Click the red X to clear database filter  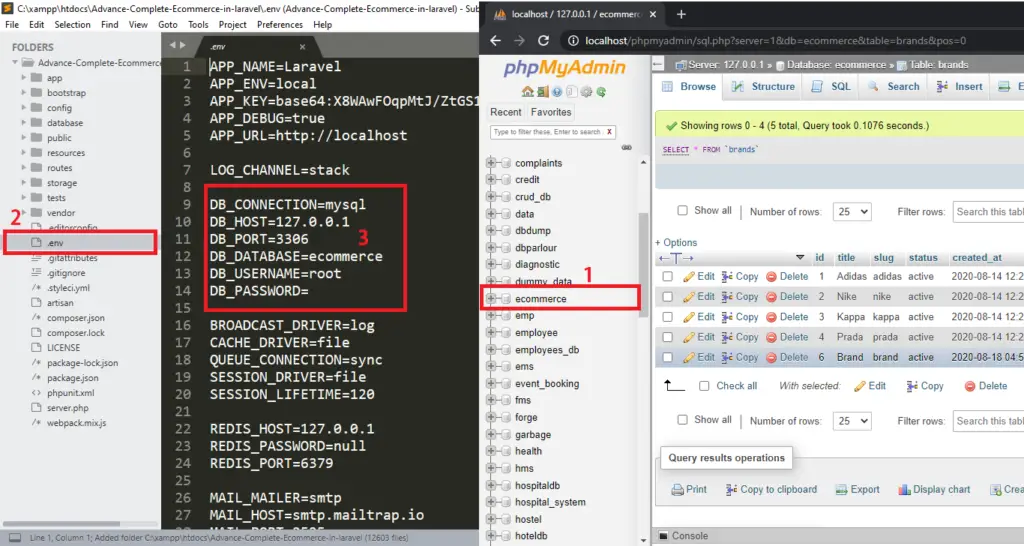609,132
